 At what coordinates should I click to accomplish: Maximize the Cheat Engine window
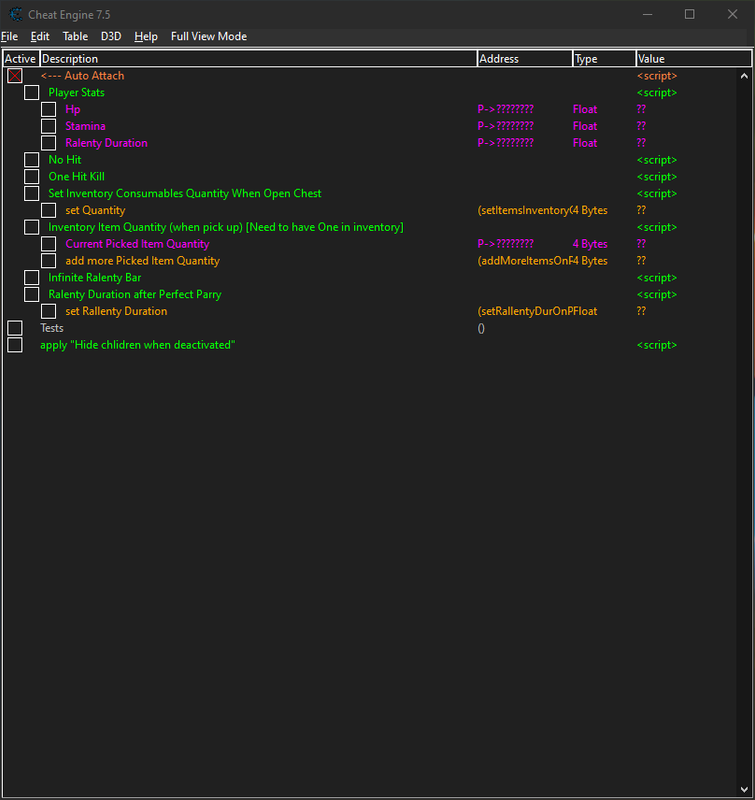coord(690,14)
